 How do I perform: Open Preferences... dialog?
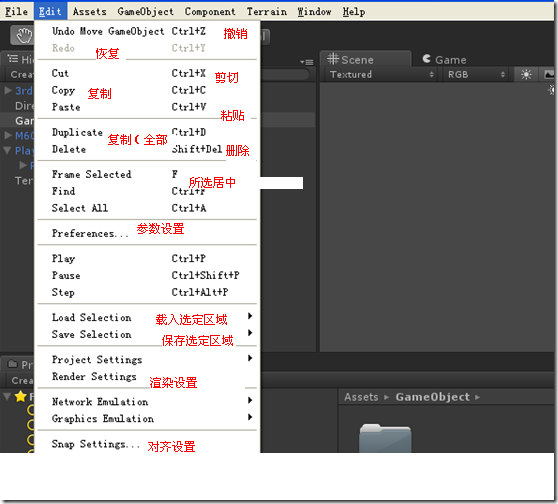pyautogui.click(x=147, y=233)
